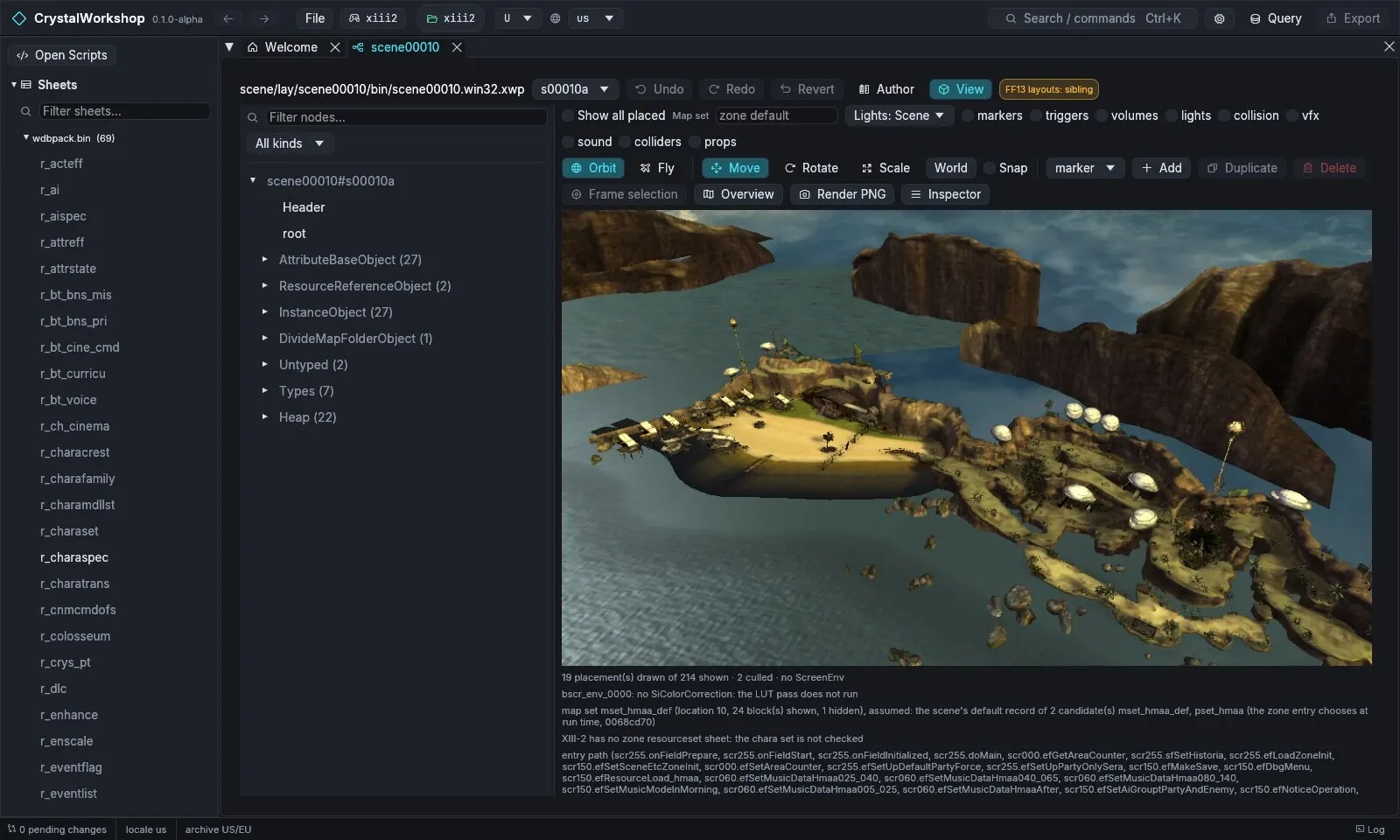Close the Welcome tab
Image resolution: width=1400 pixels, height=840 pixels.
pyautogui.click(x=335, y=47)
